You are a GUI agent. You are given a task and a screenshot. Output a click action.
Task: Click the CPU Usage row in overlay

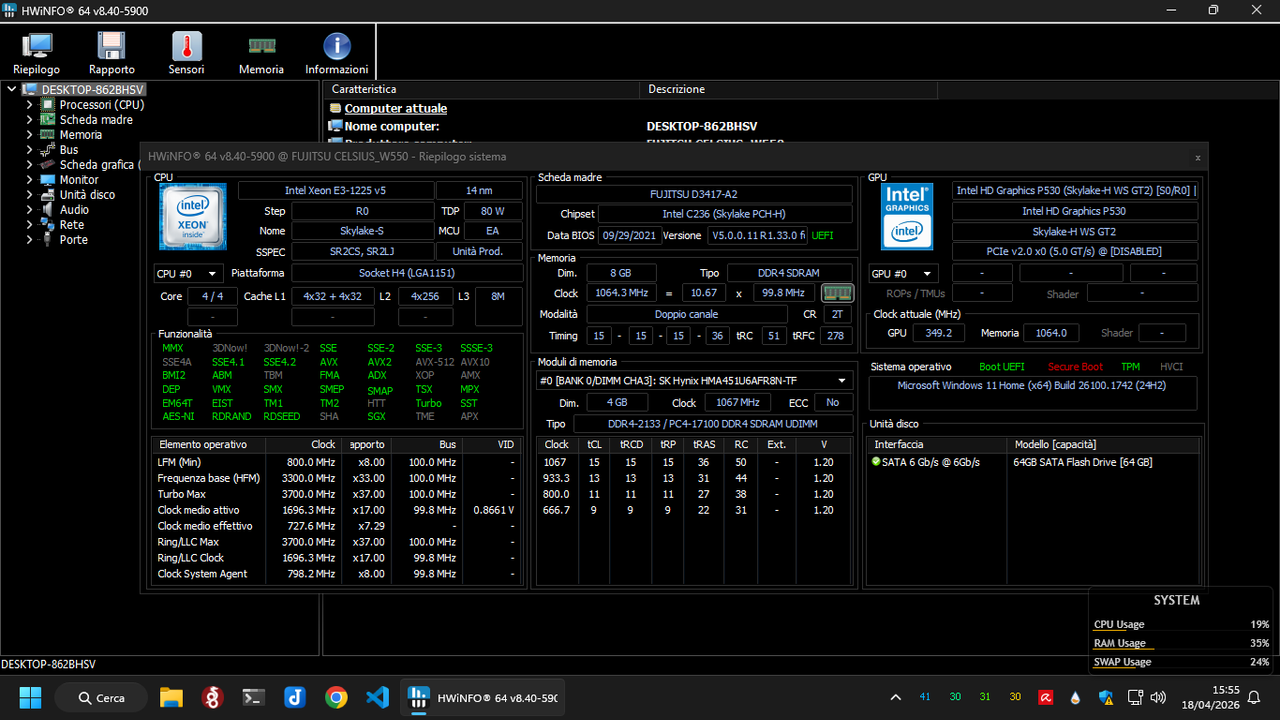pyautogui.click(x=1183, y=624)
